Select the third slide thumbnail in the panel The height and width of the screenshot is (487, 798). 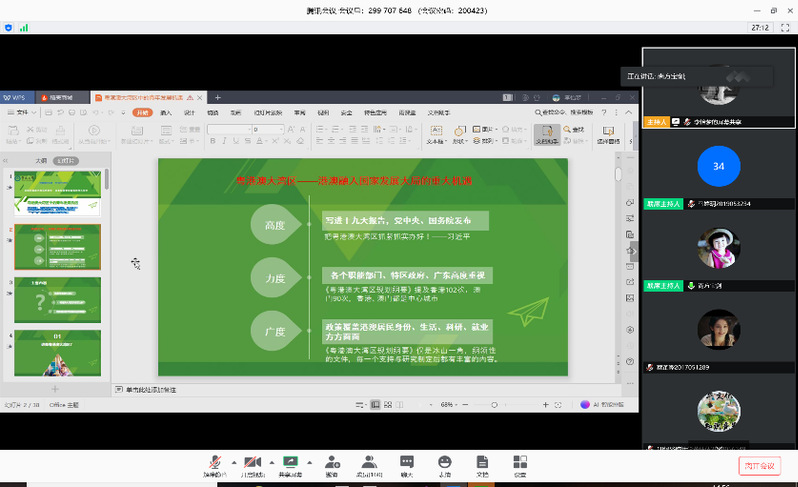pos(57,298)
